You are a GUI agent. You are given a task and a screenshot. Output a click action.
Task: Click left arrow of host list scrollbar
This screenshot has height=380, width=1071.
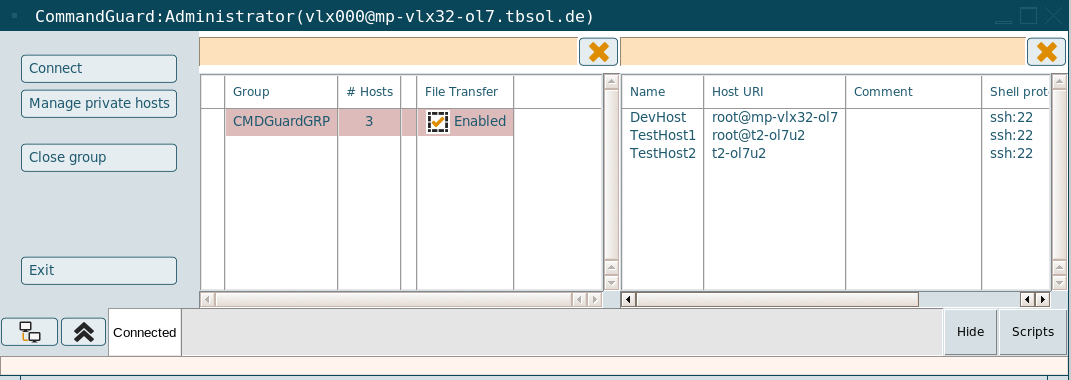tap(628, 299)
